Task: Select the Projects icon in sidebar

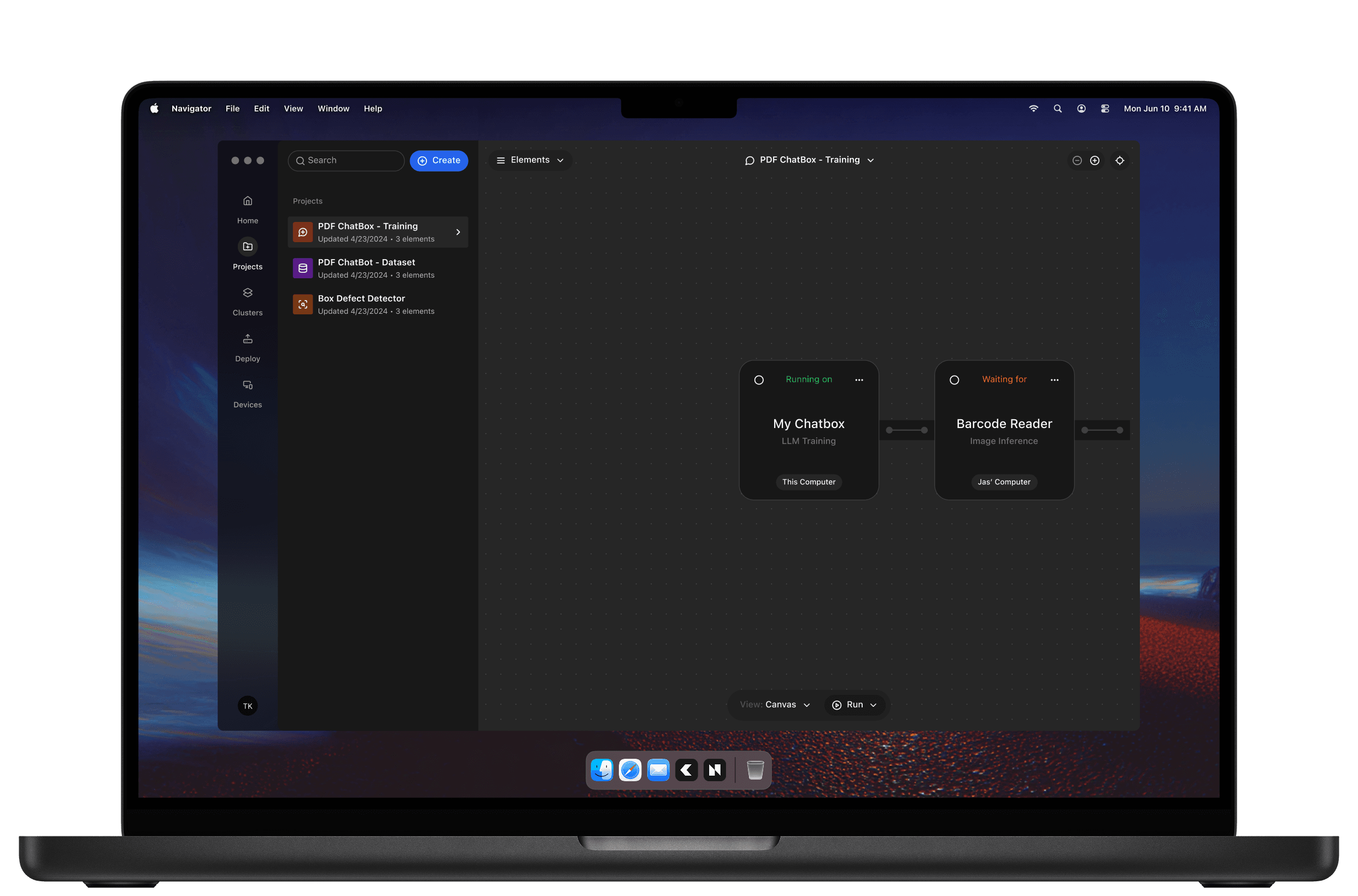Action: [247, 248]
